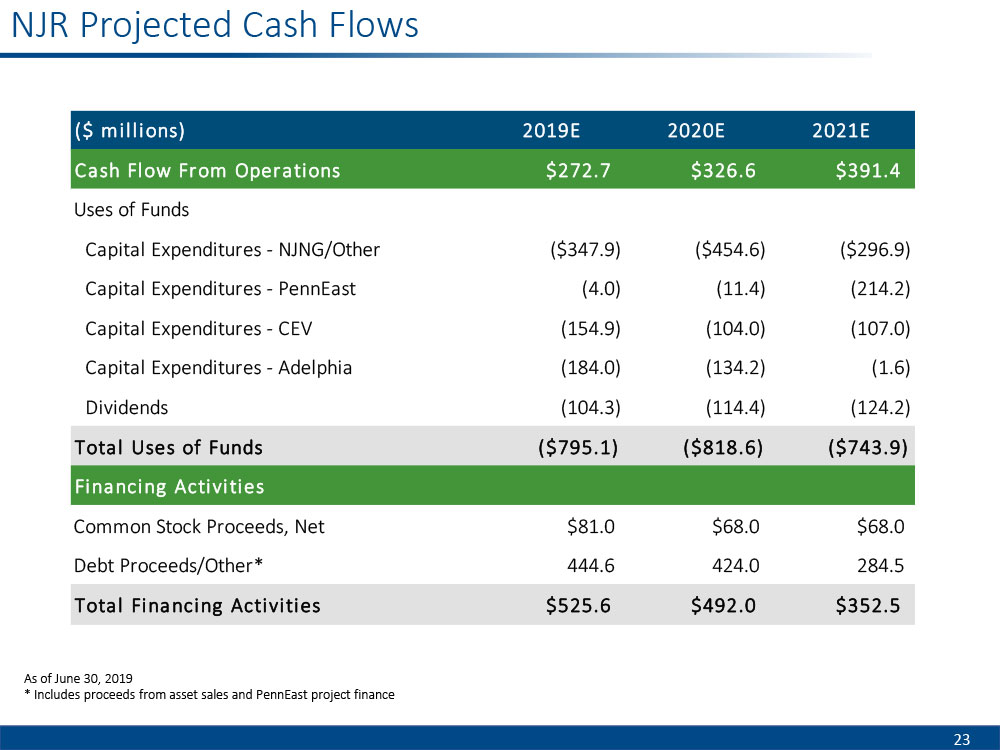Click the green Financing Activities section header
This screenshot has height=750, width=1000.
tap(169, 486)
